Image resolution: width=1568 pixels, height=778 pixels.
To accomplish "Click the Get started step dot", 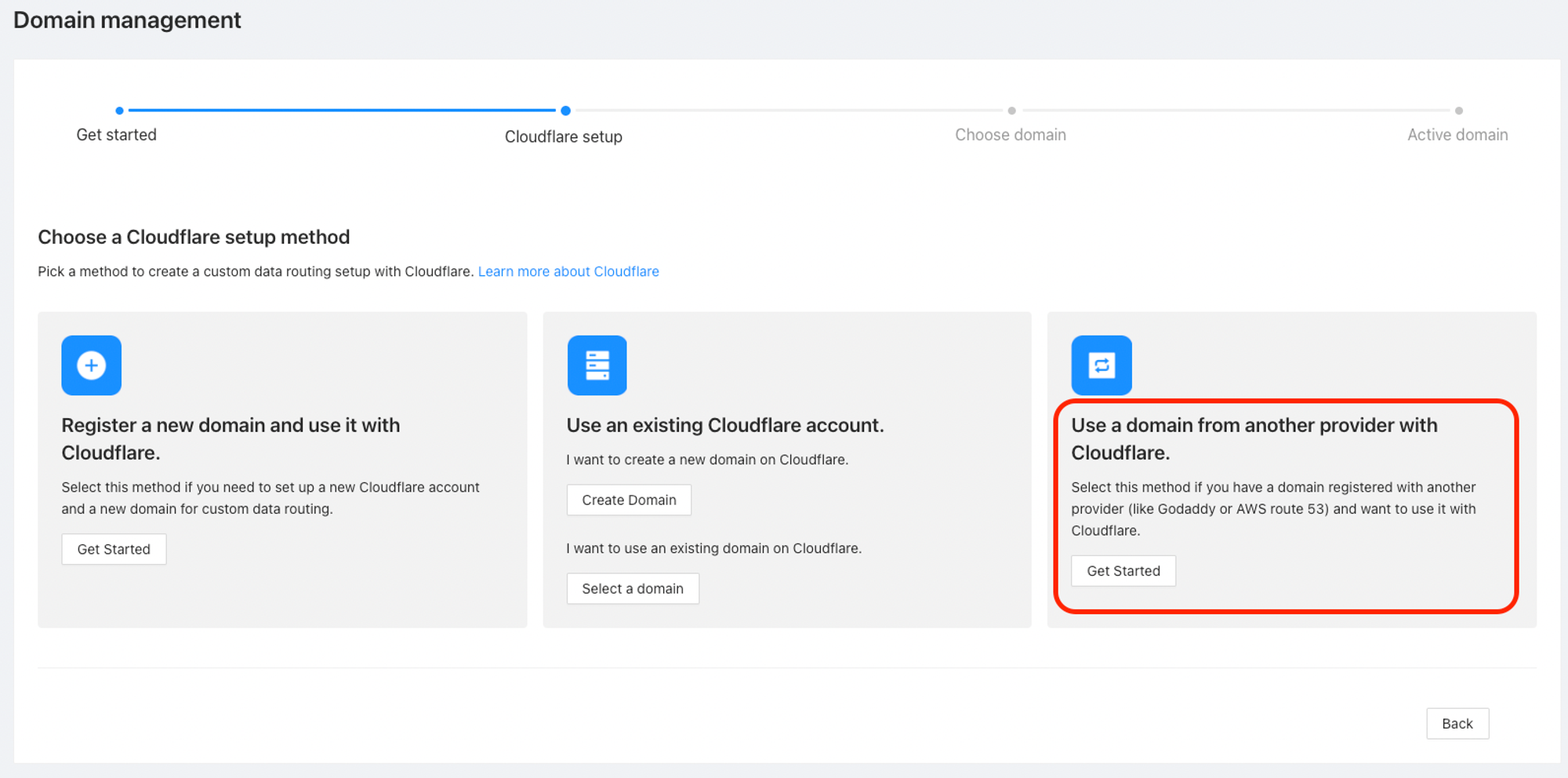I will (119, 111).
